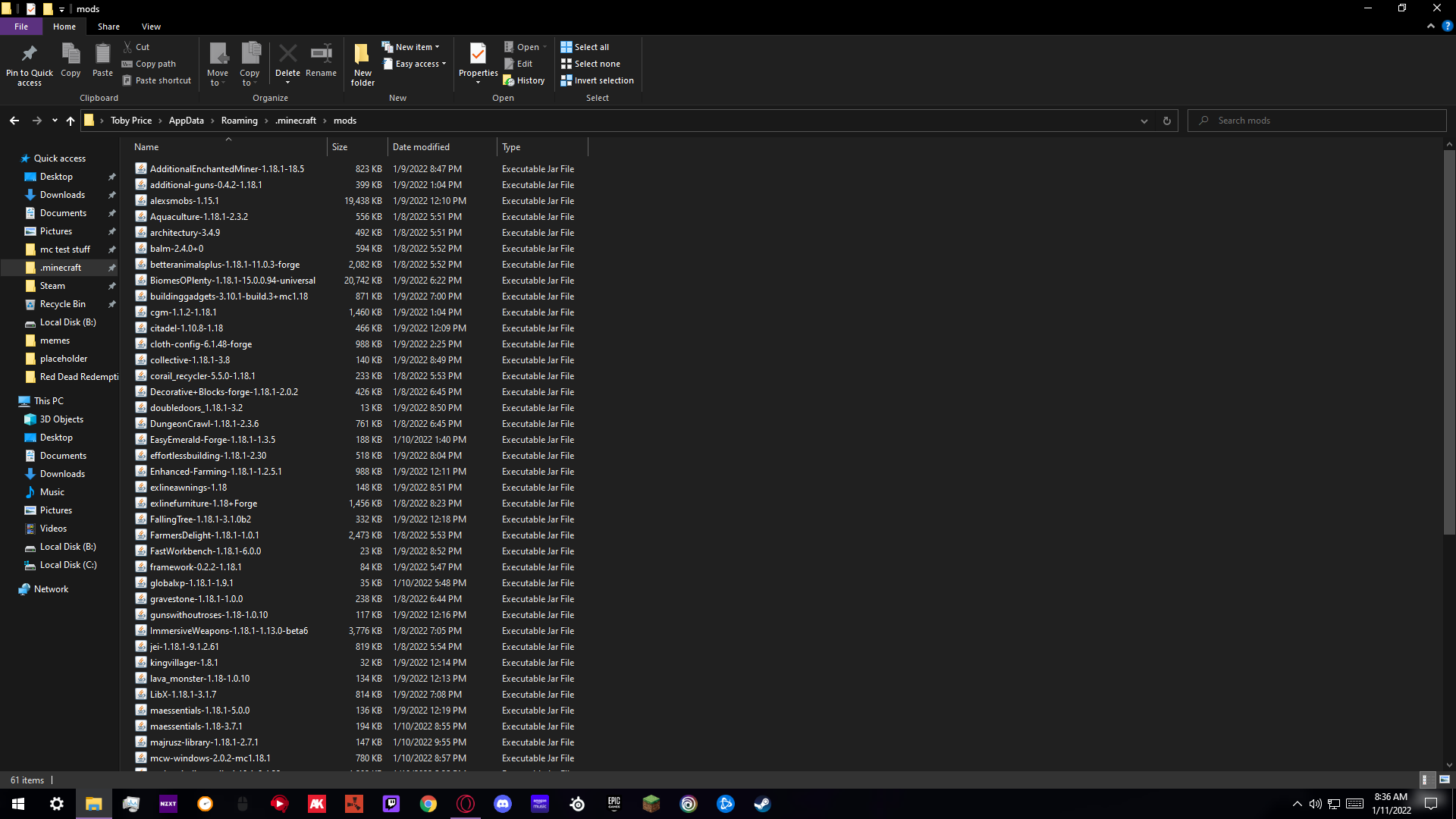Open the Easy access dropdown
The height and width of the screenshot is (819, 1456).
tap(414, 64)
